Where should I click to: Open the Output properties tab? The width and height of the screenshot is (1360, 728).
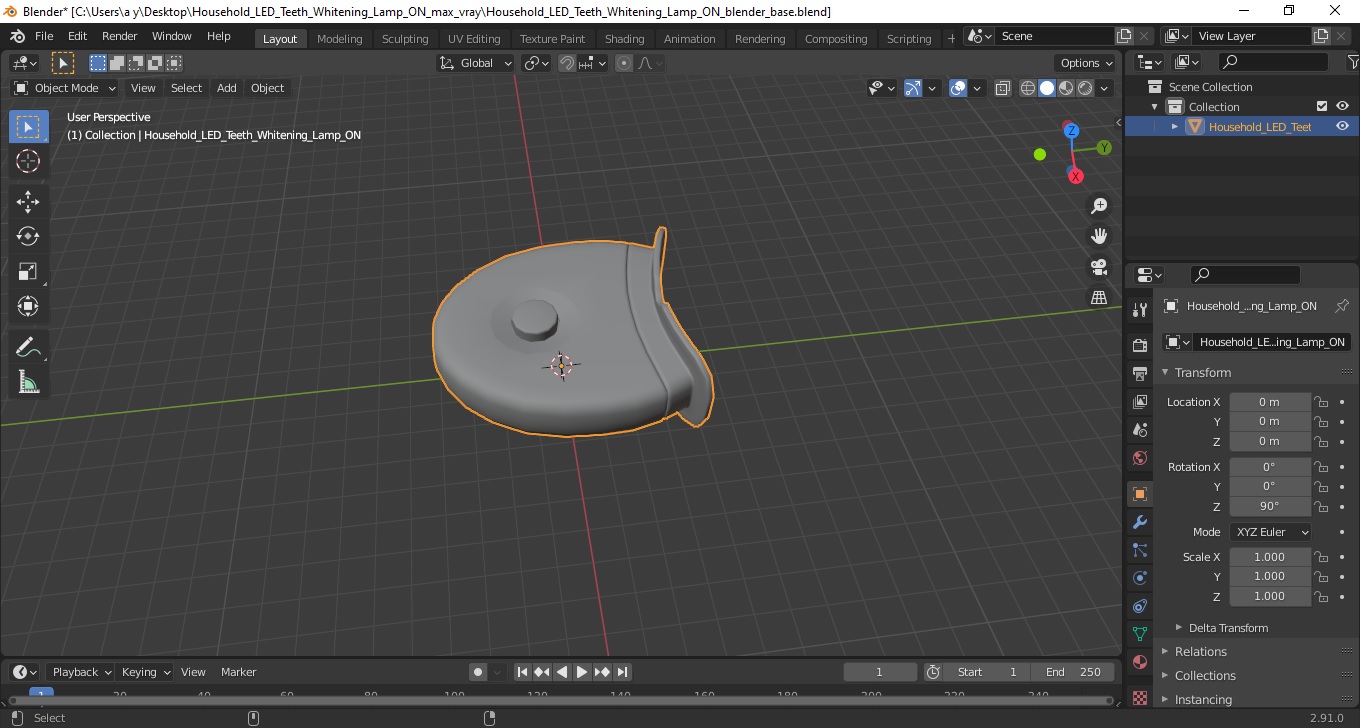click(1140, 374)
